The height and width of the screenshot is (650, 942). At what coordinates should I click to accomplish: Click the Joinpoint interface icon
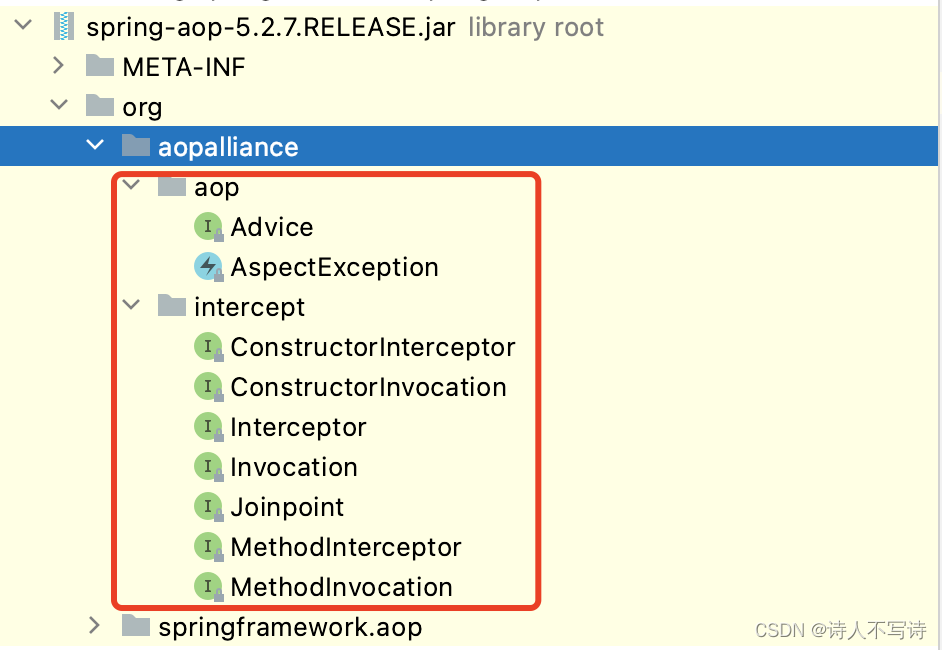coord(208,507)
